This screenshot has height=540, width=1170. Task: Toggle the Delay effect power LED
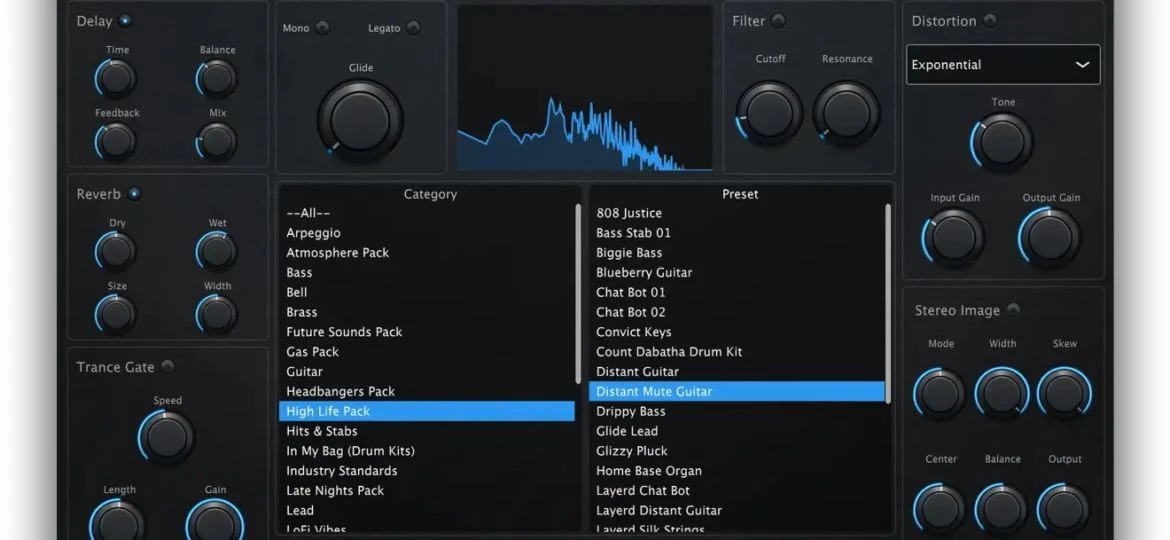pos(125,21)
